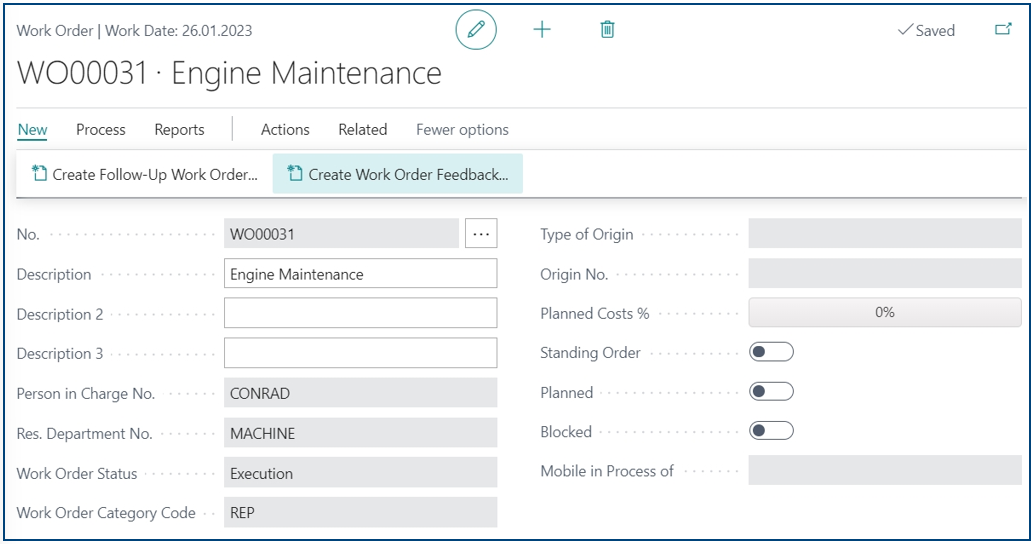Click the Res. Department No. label

(84, 433)
